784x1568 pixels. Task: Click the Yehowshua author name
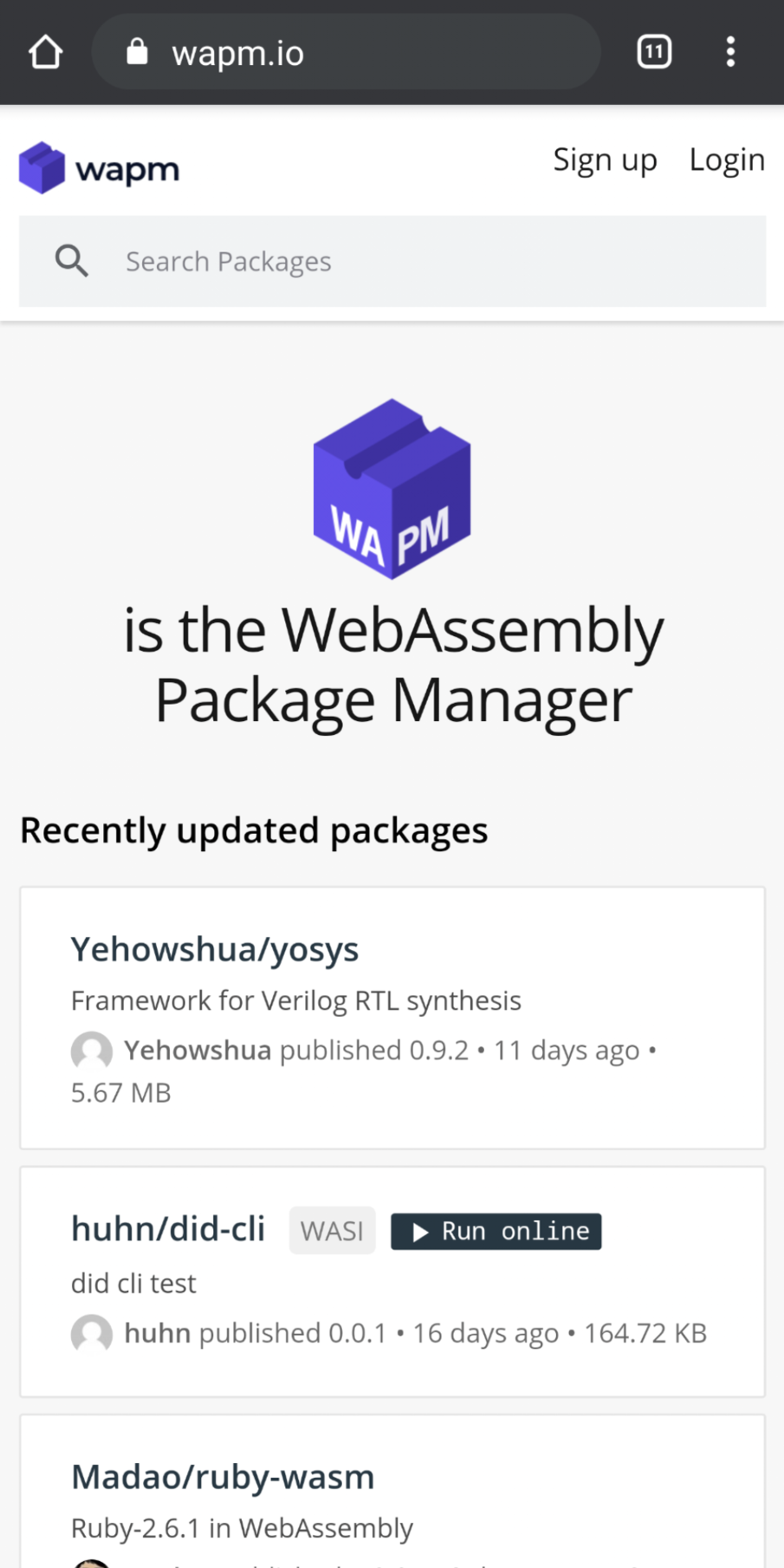198,1051
